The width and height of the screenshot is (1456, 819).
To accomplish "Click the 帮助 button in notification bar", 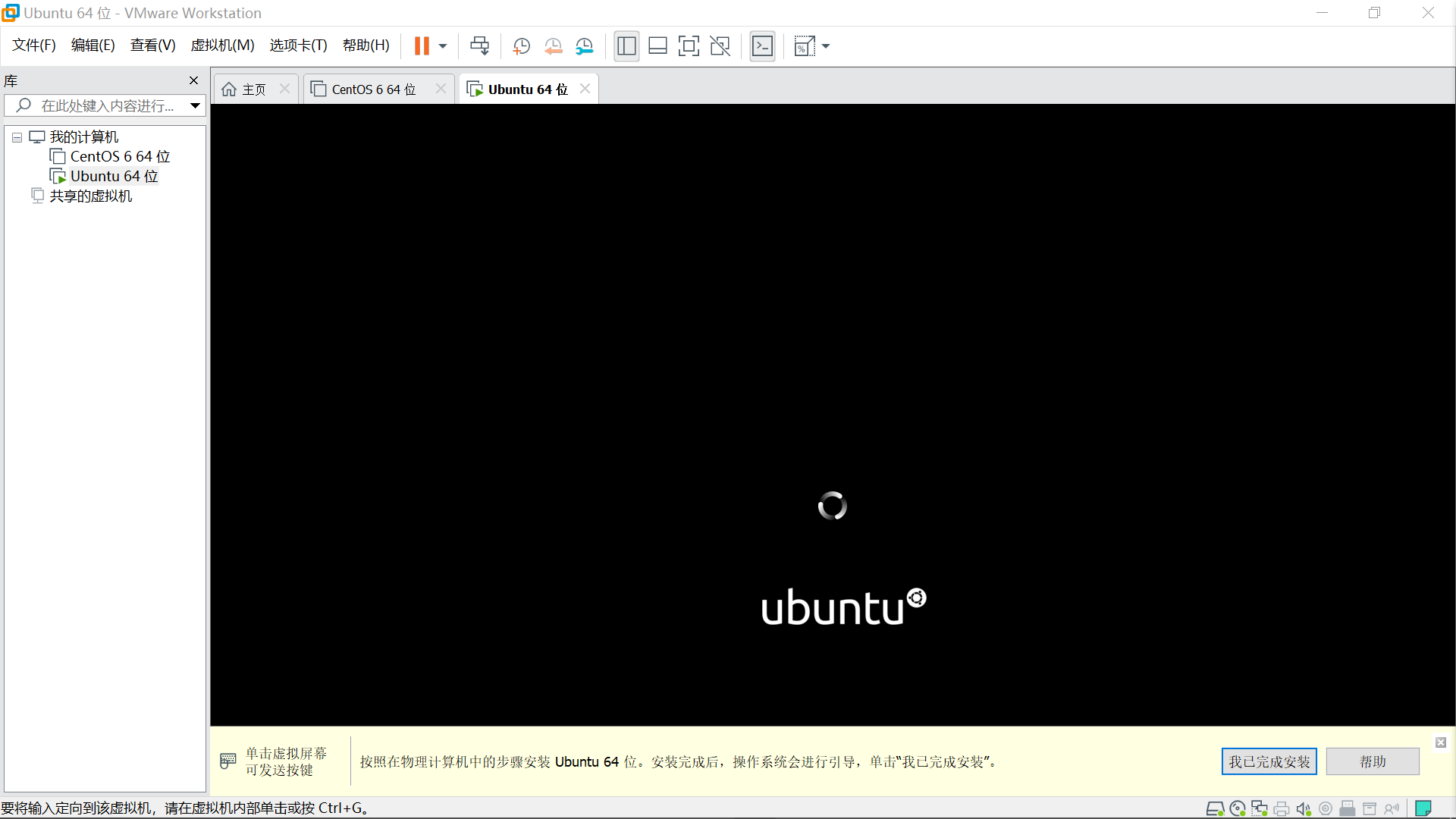I will pyautogui.click(x=1373, y=761).
